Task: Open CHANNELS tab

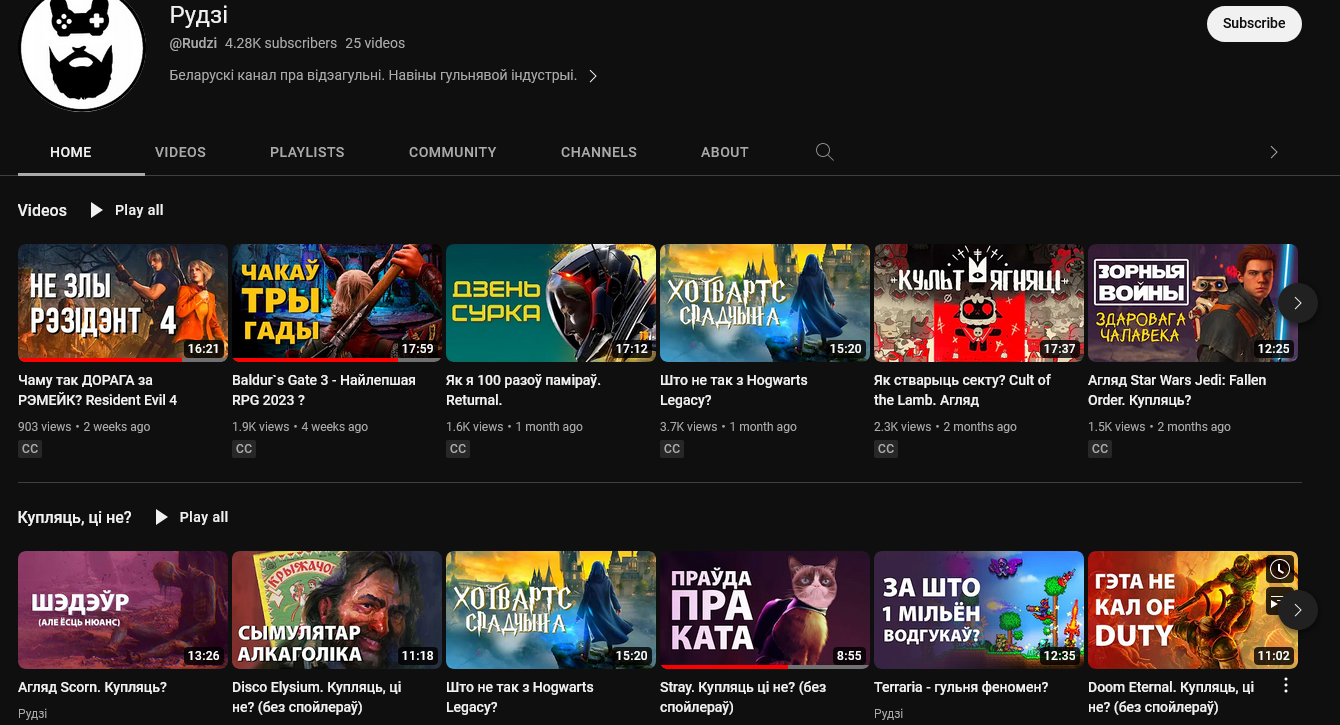Action: click(599, 152)
